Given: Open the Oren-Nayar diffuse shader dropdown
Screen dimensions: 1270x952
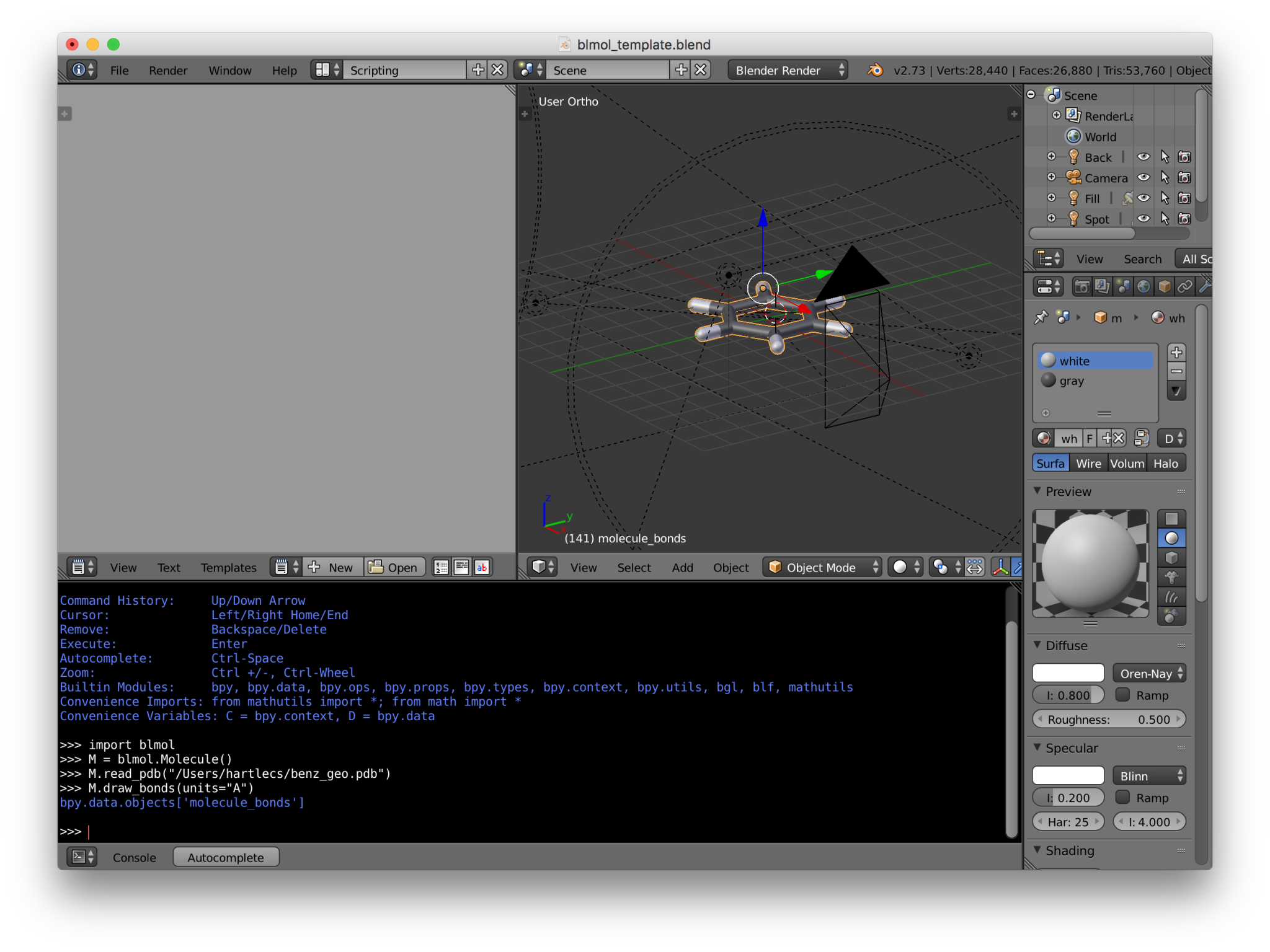Looking at the screenshot, I should pos(1149,673).
